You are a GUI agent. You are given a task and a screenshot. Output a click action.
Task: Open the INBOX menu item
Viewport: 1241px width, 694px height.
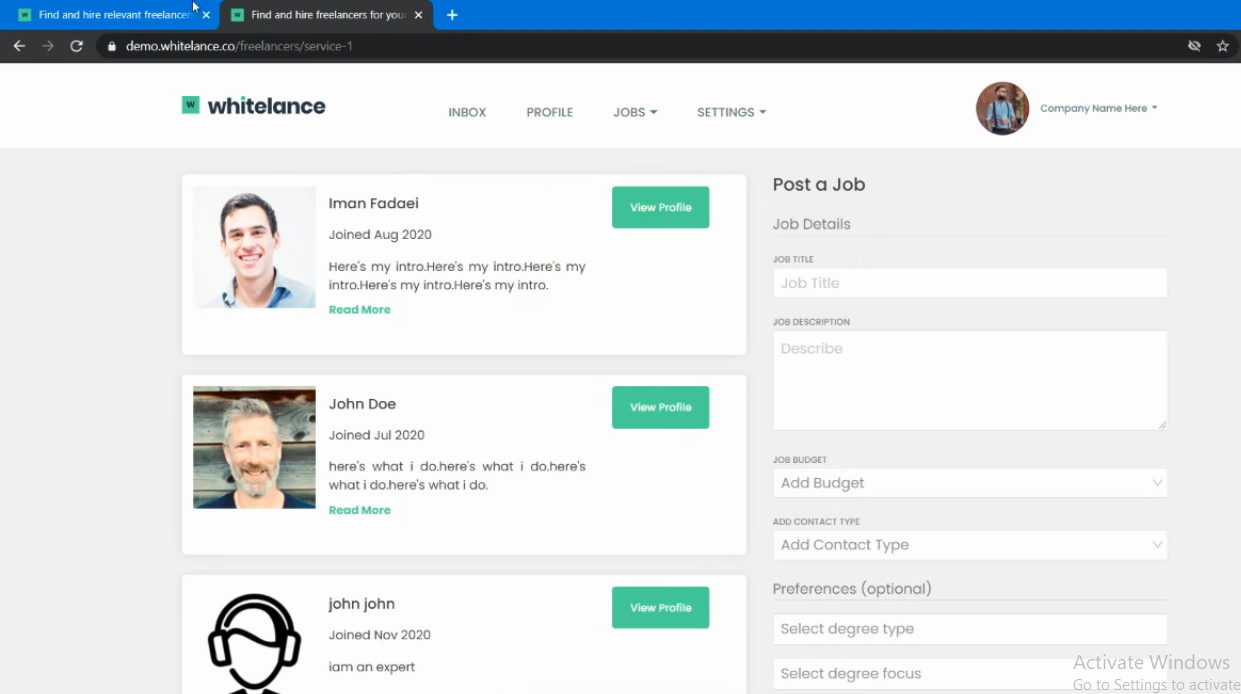click(467, 112)
